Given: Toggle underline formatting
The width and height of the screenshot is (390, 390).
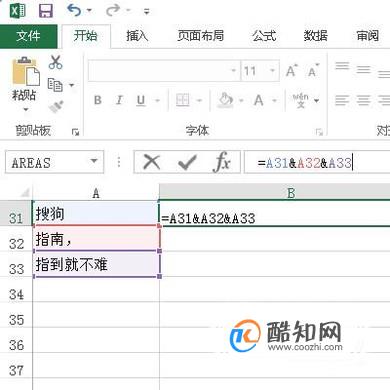Looking at the screenshot, I should click(141, 100).
